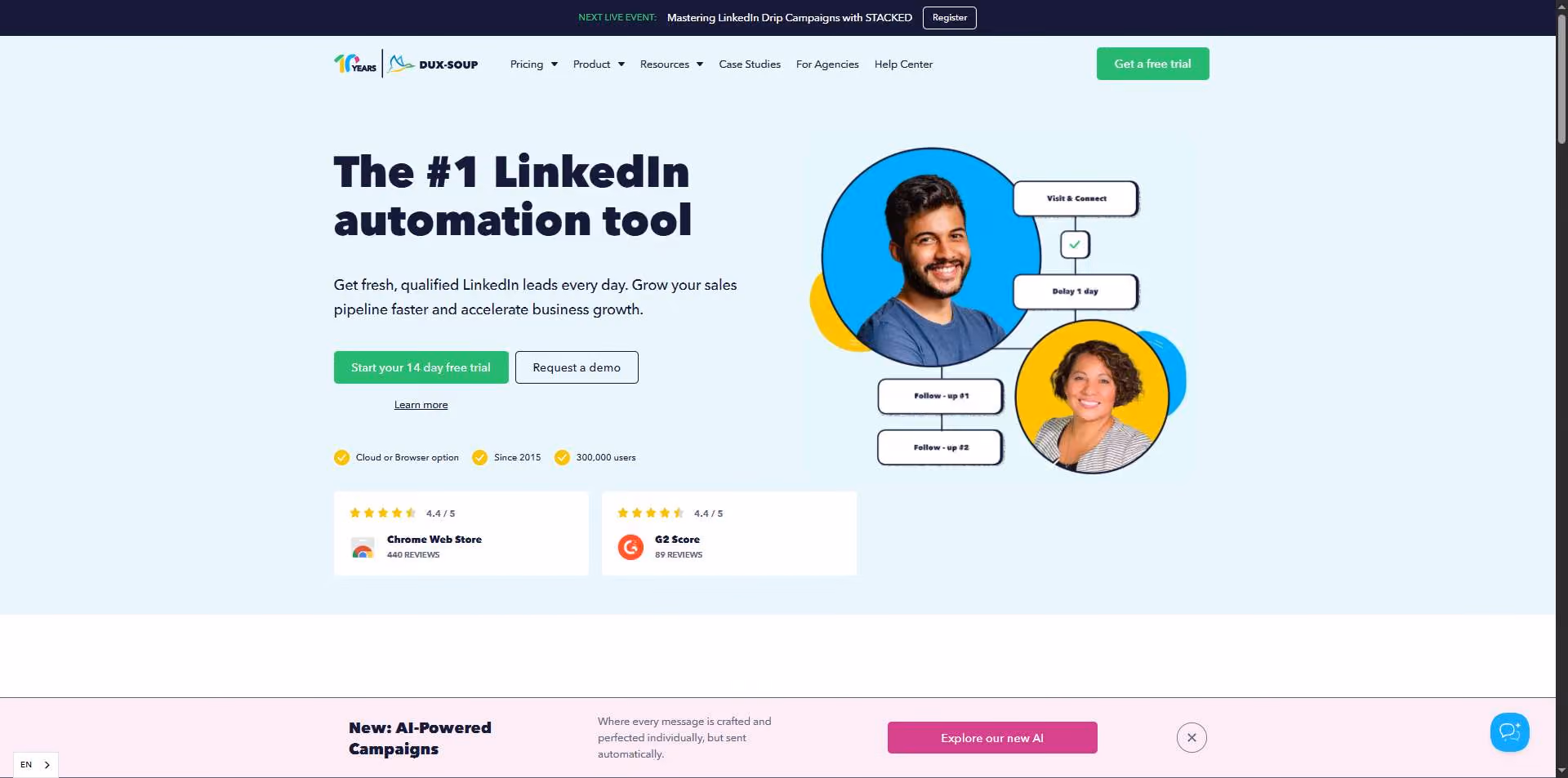This screenshot has width=1568, height=778.
Task: Click the page vertical scrollbar thumb
Action: 1561,79
